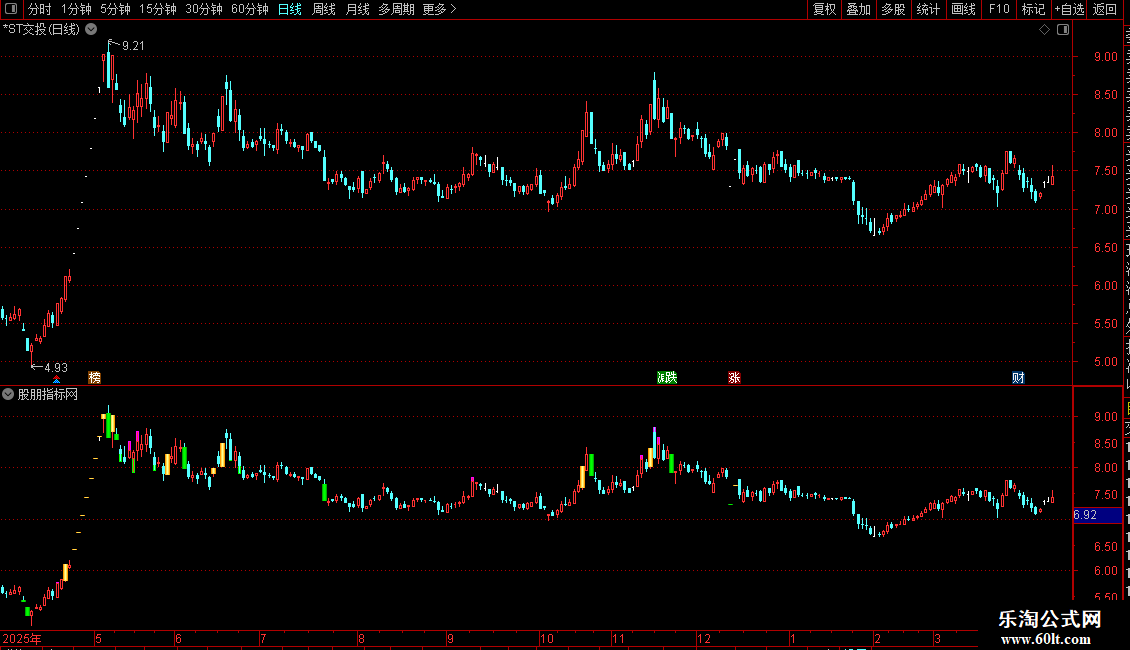Expand the 更多 periods menu
Screen dimensions: 1130x650
click(440, 9)
